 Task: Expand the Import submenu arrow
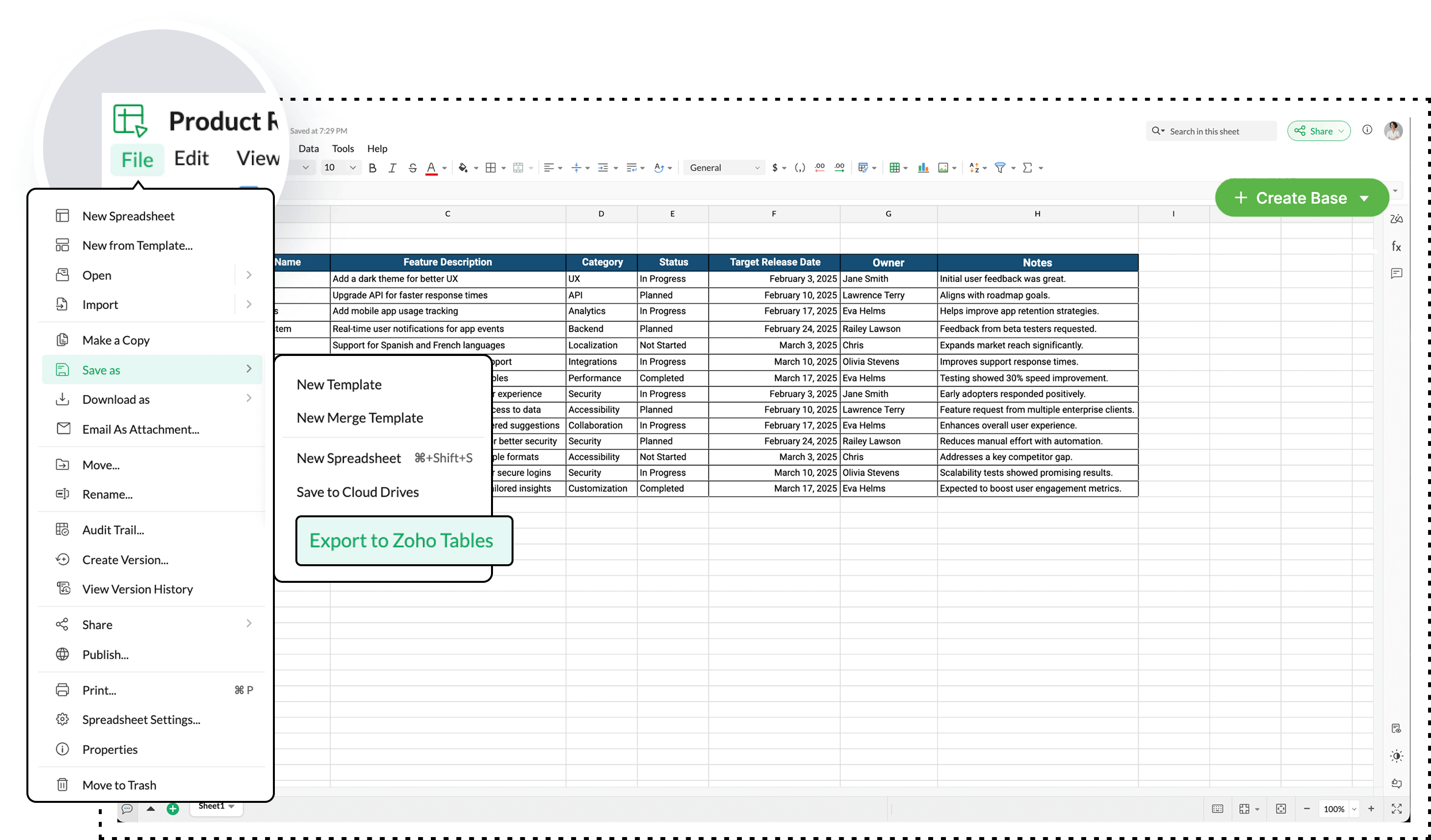coord(249,304)
